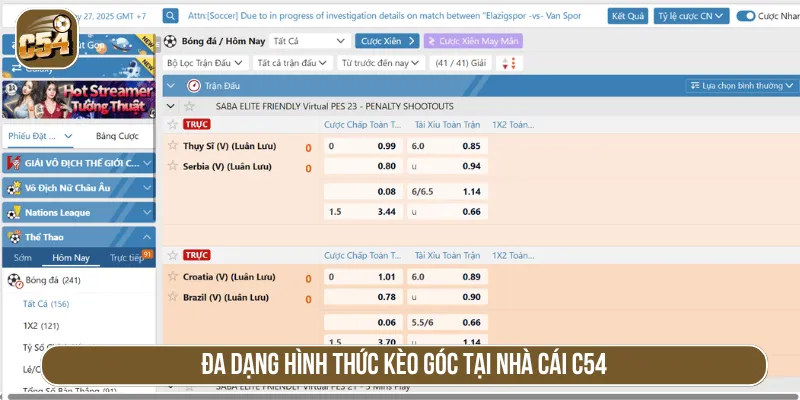Viewport: 800px width, 400px height.
Task: Click the scrolling Attn Soccer announcement
Action: pyautogui.click(x=384, y=16)
